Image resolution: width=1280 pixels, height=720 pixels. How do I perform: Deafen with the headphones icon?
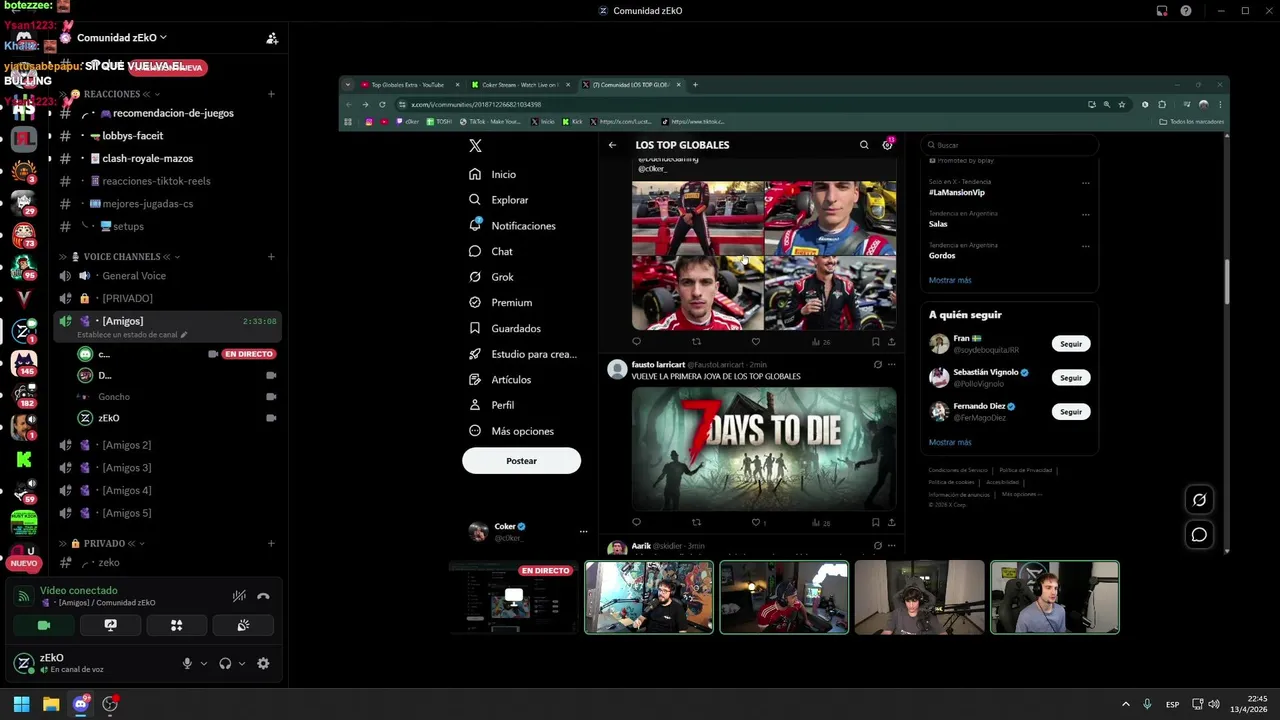click(x=225, y=663)
